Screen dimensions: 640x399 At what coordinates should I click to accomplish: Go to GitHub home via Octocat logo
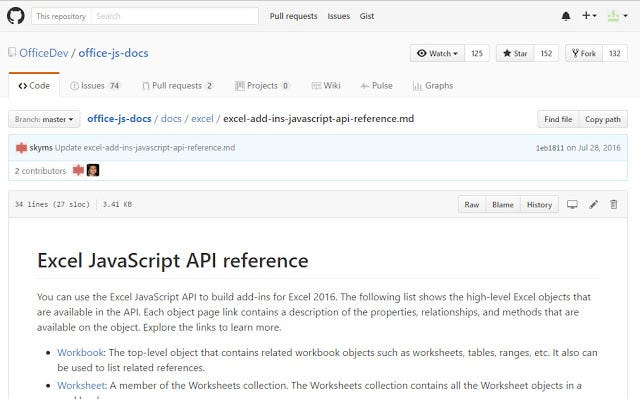16,16
